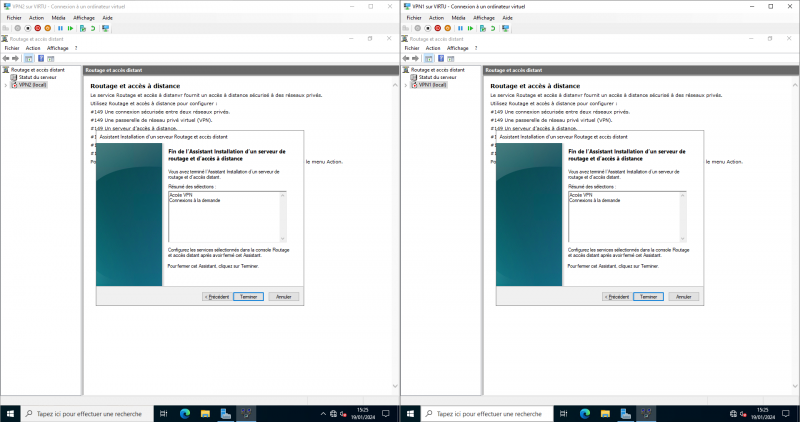Click Terminer in the VPN2 wizard
The height and width of the screenshot is (422, 800).
(x=248, y=296)
